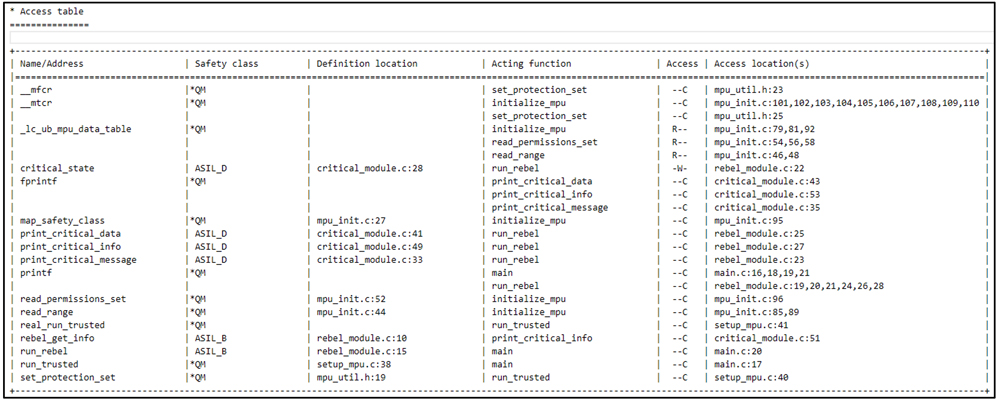Click the Name/Address column header
1000x402 pixels.
click(x=52, y=64)
